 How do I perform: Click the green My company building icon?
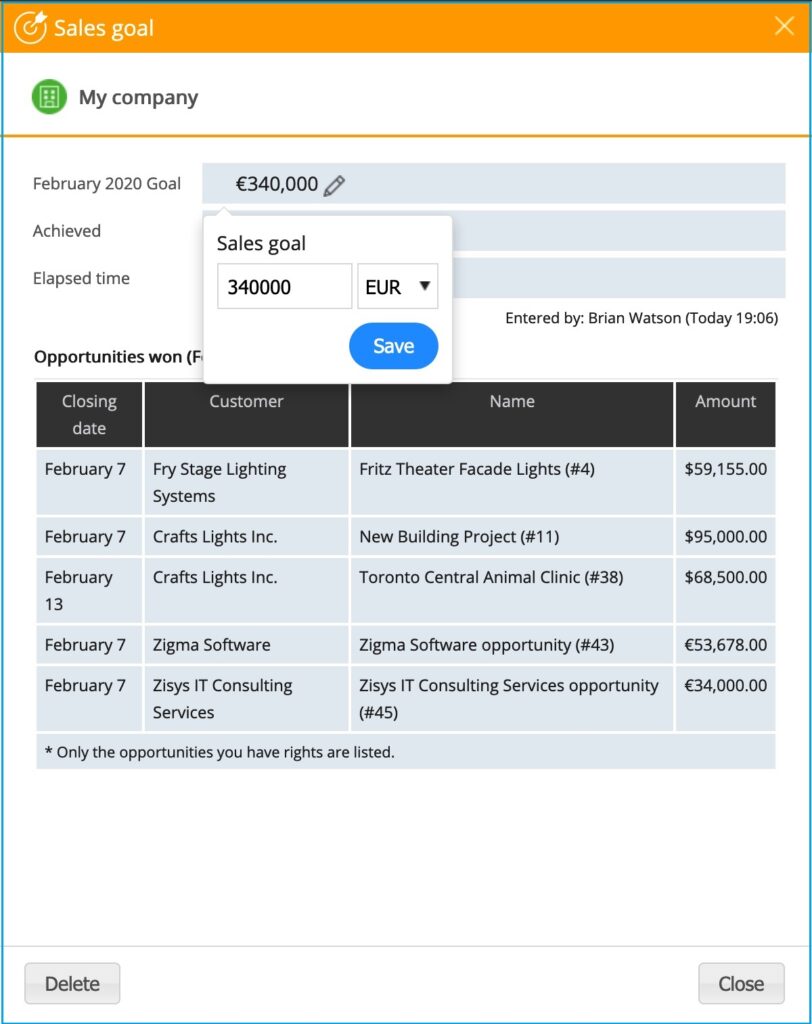click(49, 97)
